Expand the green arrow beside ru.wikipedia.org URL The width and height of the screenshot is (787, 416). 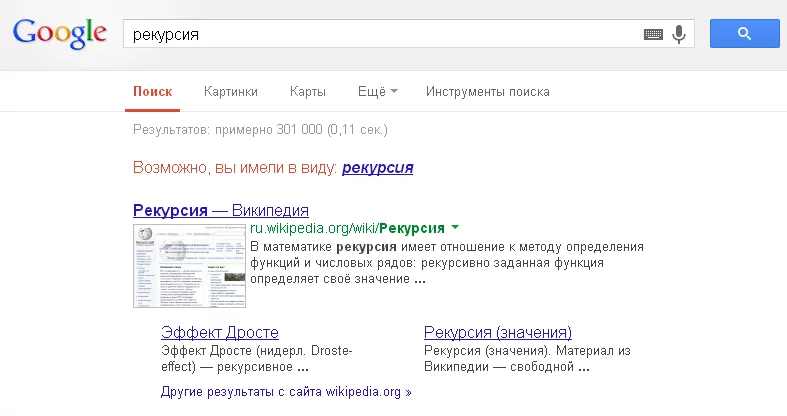pos(455,227)
